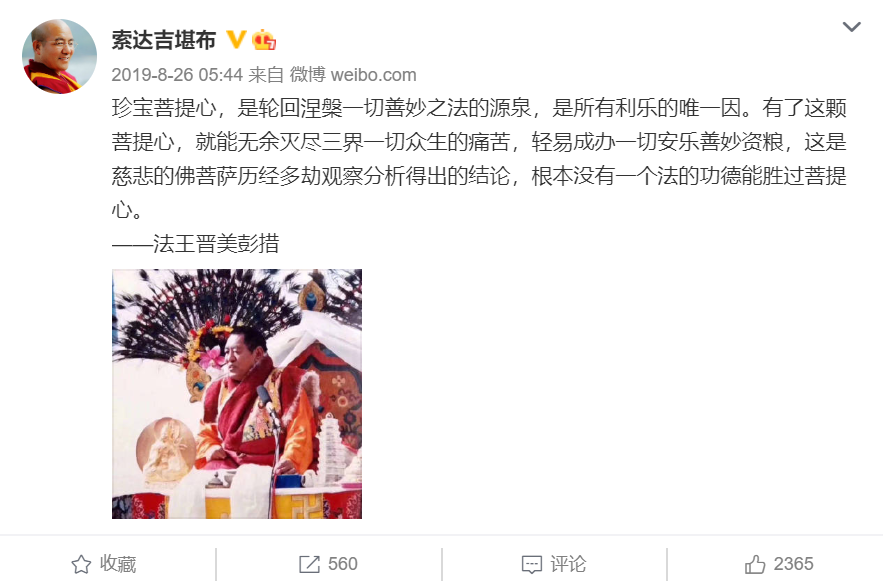
Task: Like the post with thumbs-up icon
Action: [x=755, y=564]
